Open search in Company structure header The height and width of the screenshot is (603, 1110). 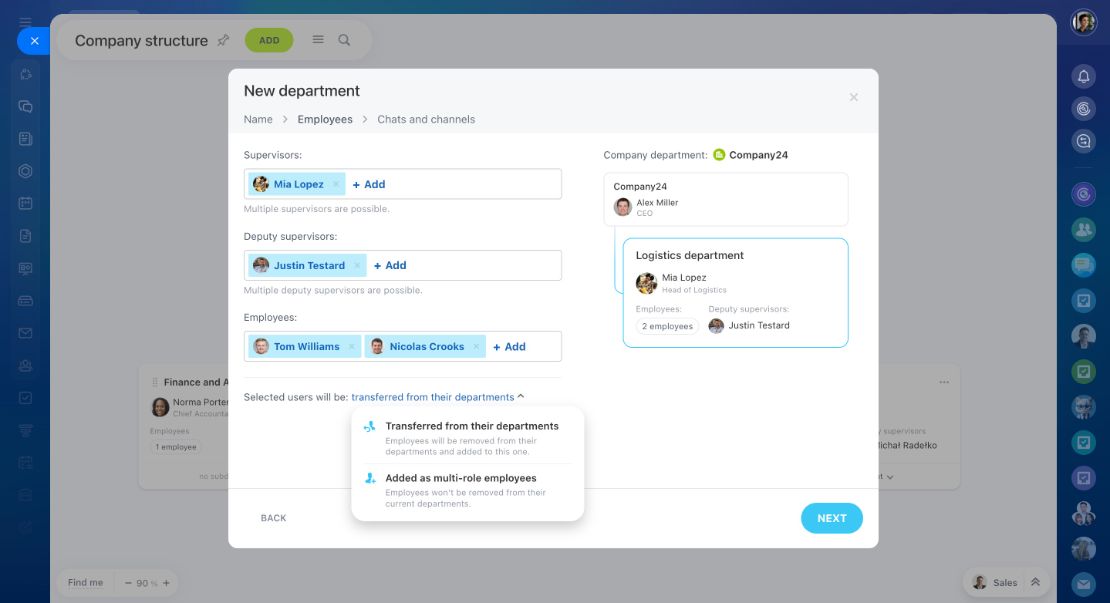point(344,40)
